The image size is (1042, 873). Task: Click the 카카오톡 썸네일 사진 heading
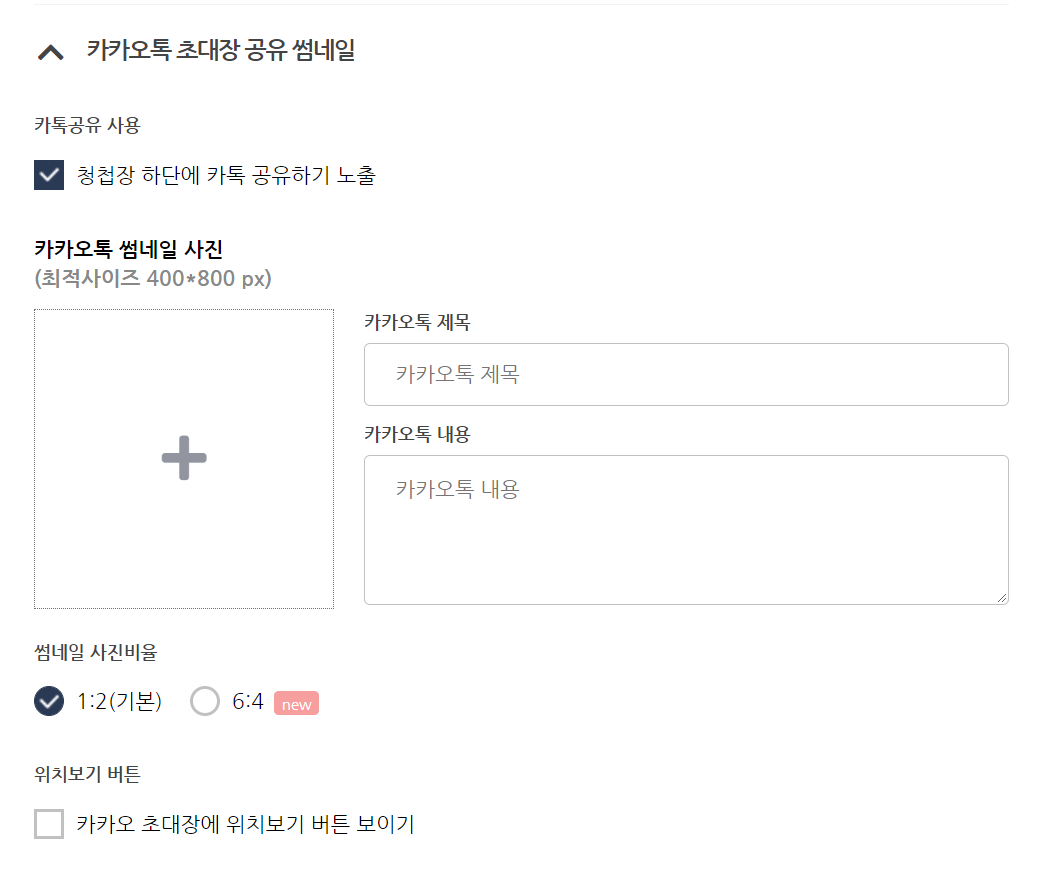(x=128, y=249)
